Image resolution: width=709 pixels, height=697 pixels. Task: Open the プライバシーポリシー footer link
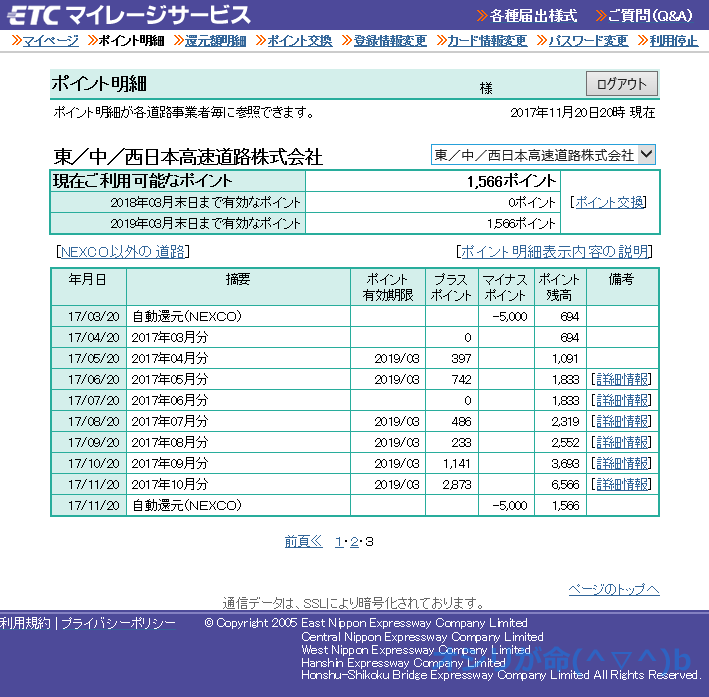(x=118, y=623)
